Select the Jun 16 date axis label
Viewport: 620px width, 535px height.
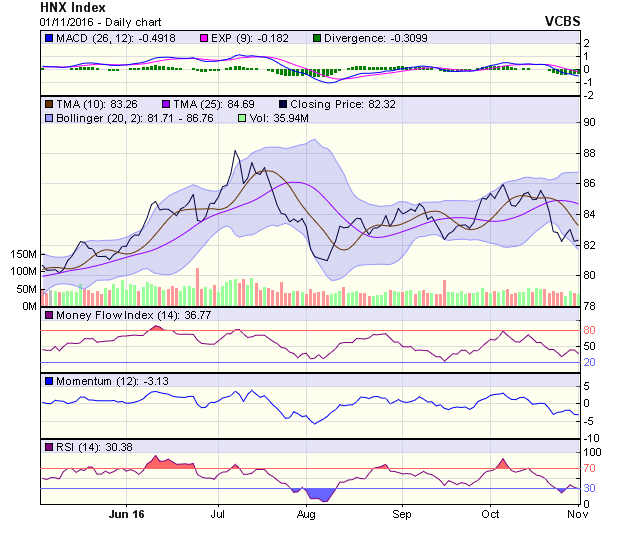[126, 514]
